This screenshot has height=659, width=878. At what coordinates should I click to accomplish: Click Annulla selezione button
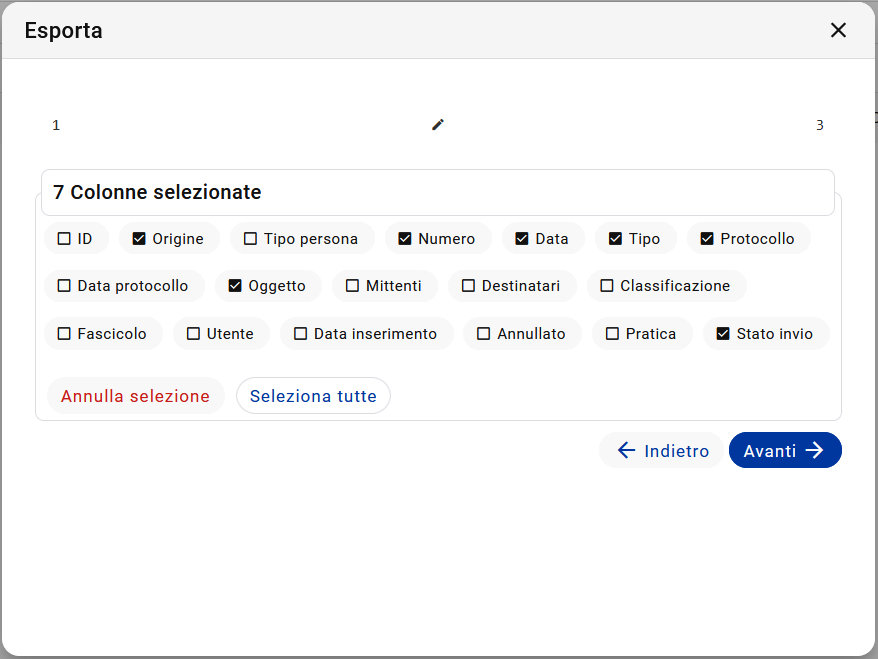point(136,396)
